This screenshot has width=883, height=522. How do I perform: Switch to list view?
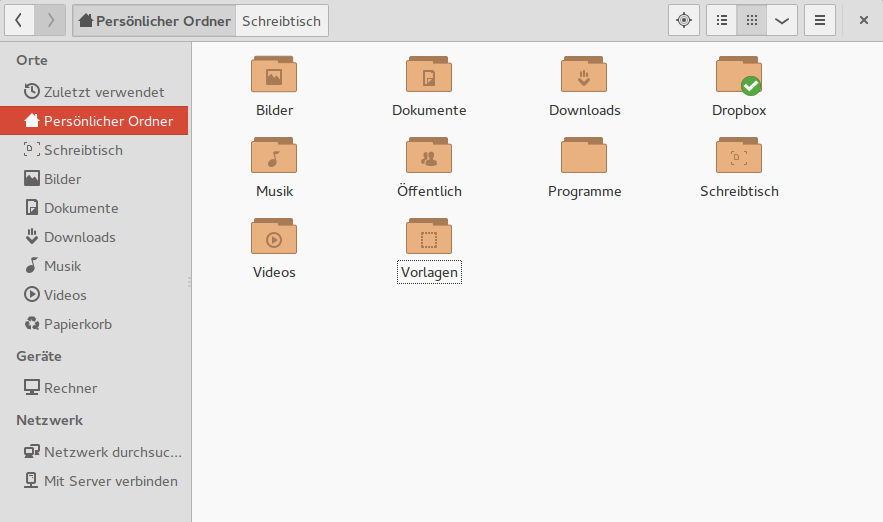tap(722, 20)
